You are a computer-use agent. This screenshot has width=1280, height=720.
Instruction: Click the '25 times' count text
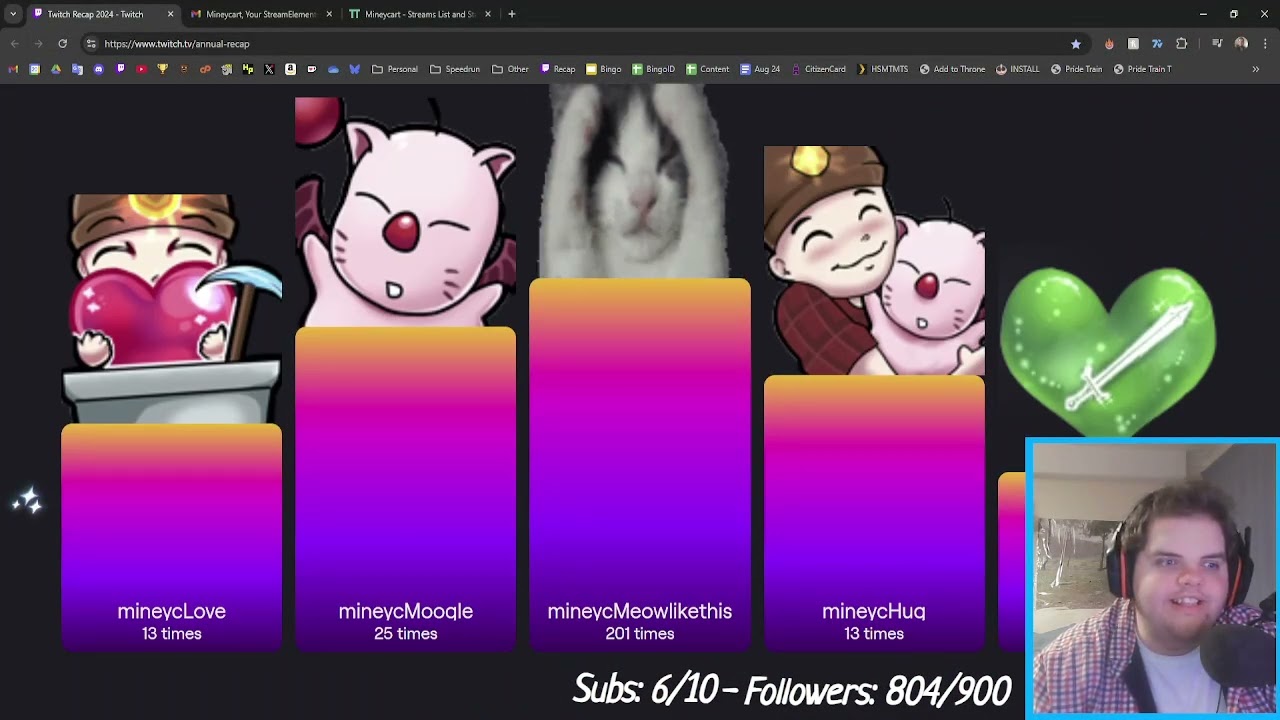(405, 634)
